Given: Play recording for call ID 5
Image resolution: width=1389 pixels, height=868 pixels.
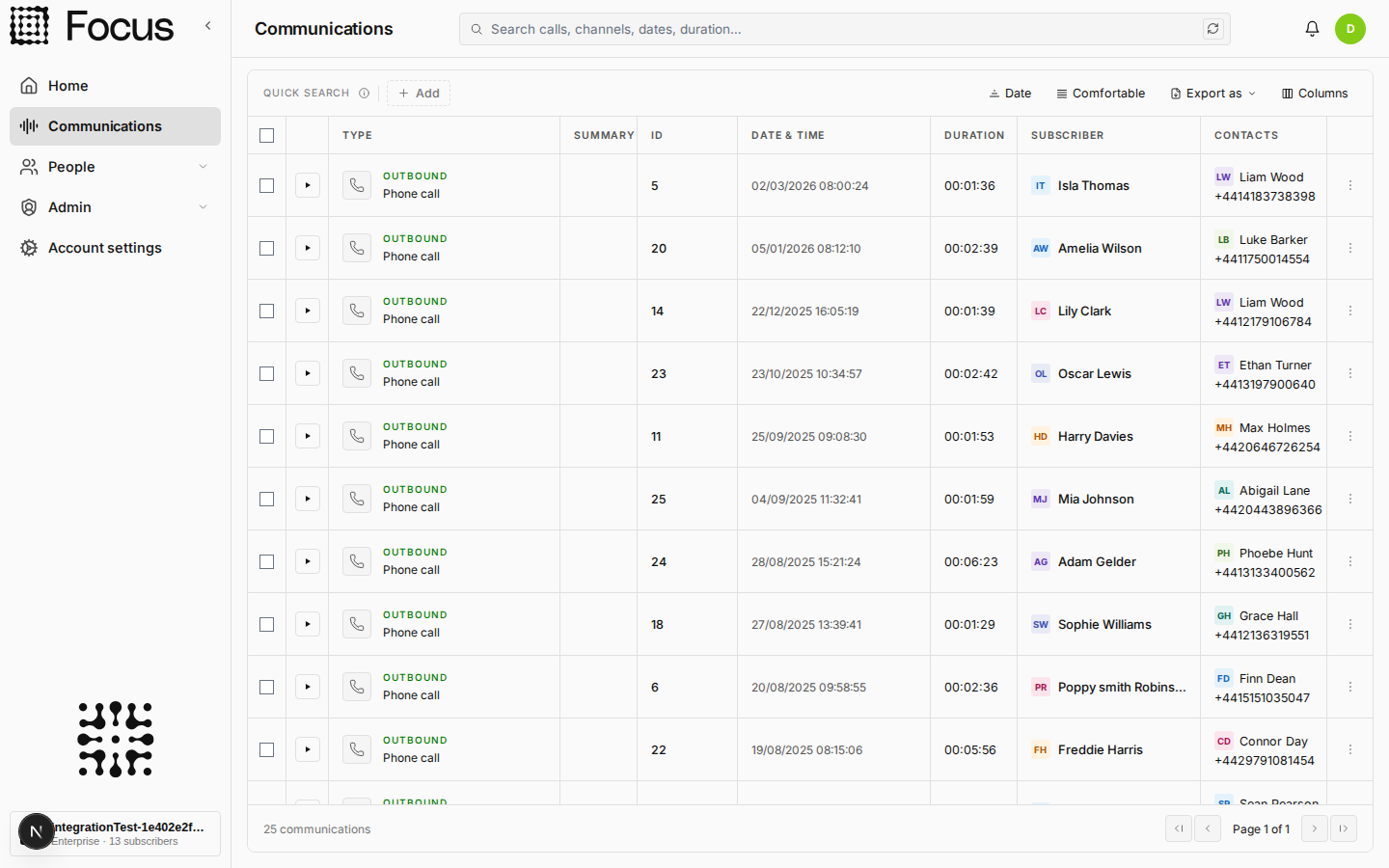Looking at the screenshot, I should 308,185.
